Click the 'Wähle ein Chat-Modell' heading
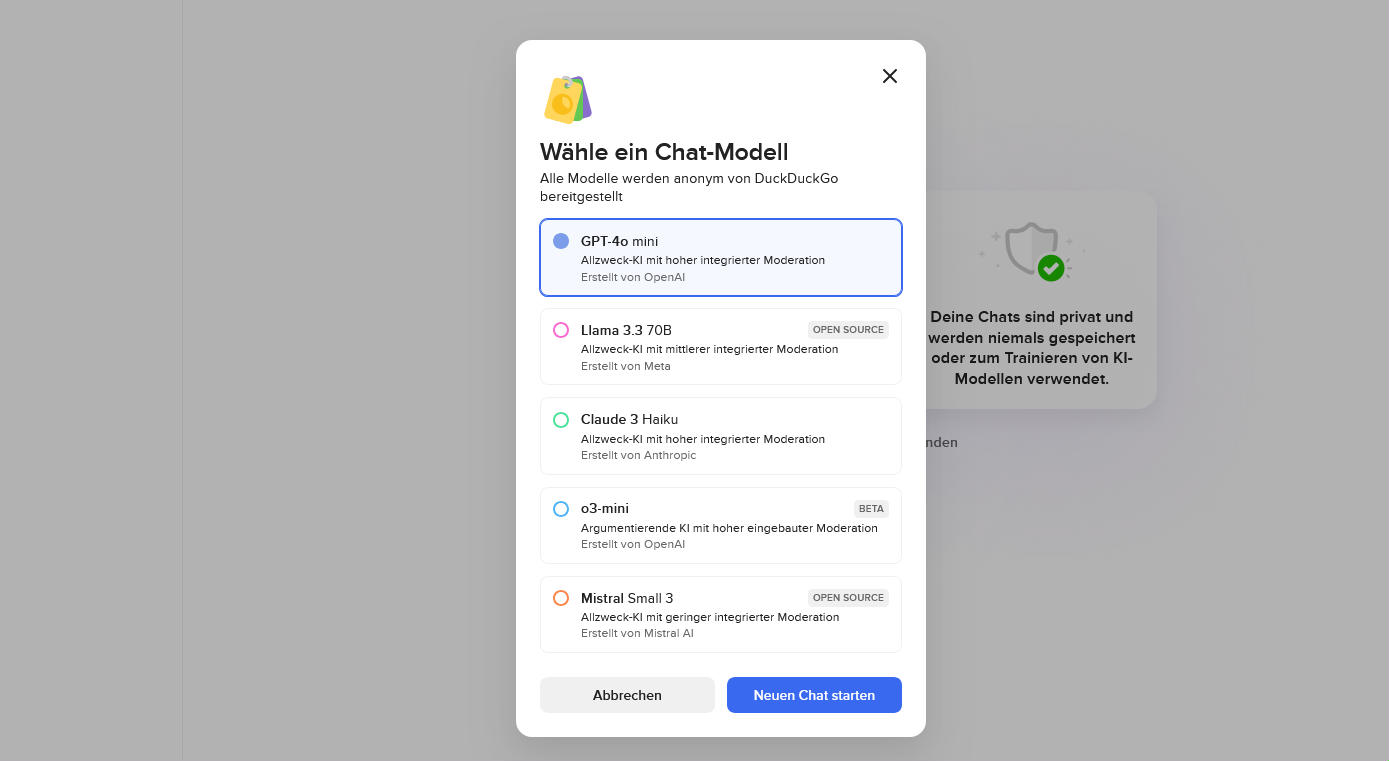This screenshot has width=1389, height=761. pos(664,152)
